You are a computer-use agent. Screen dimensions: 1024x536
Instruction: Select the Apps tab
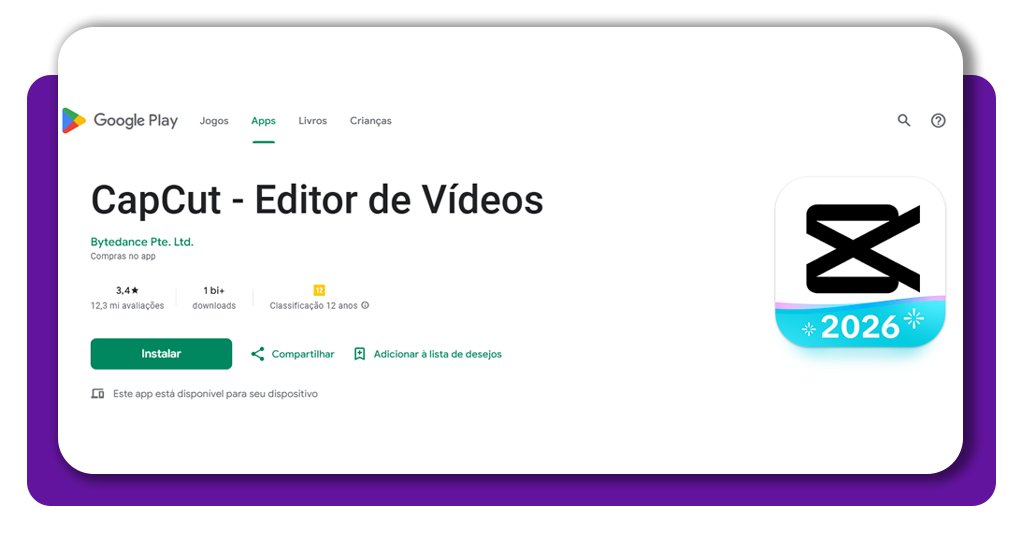point(263,121)
